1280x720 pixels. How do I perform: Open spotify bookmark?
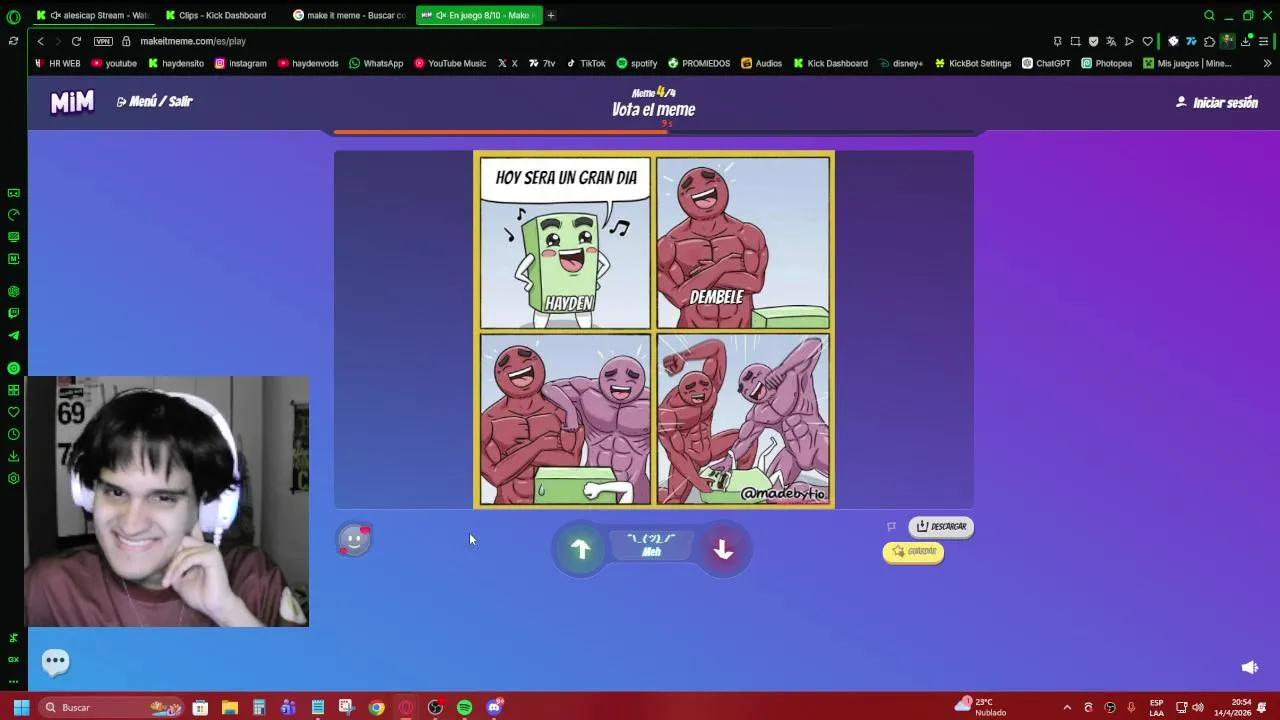637,63
